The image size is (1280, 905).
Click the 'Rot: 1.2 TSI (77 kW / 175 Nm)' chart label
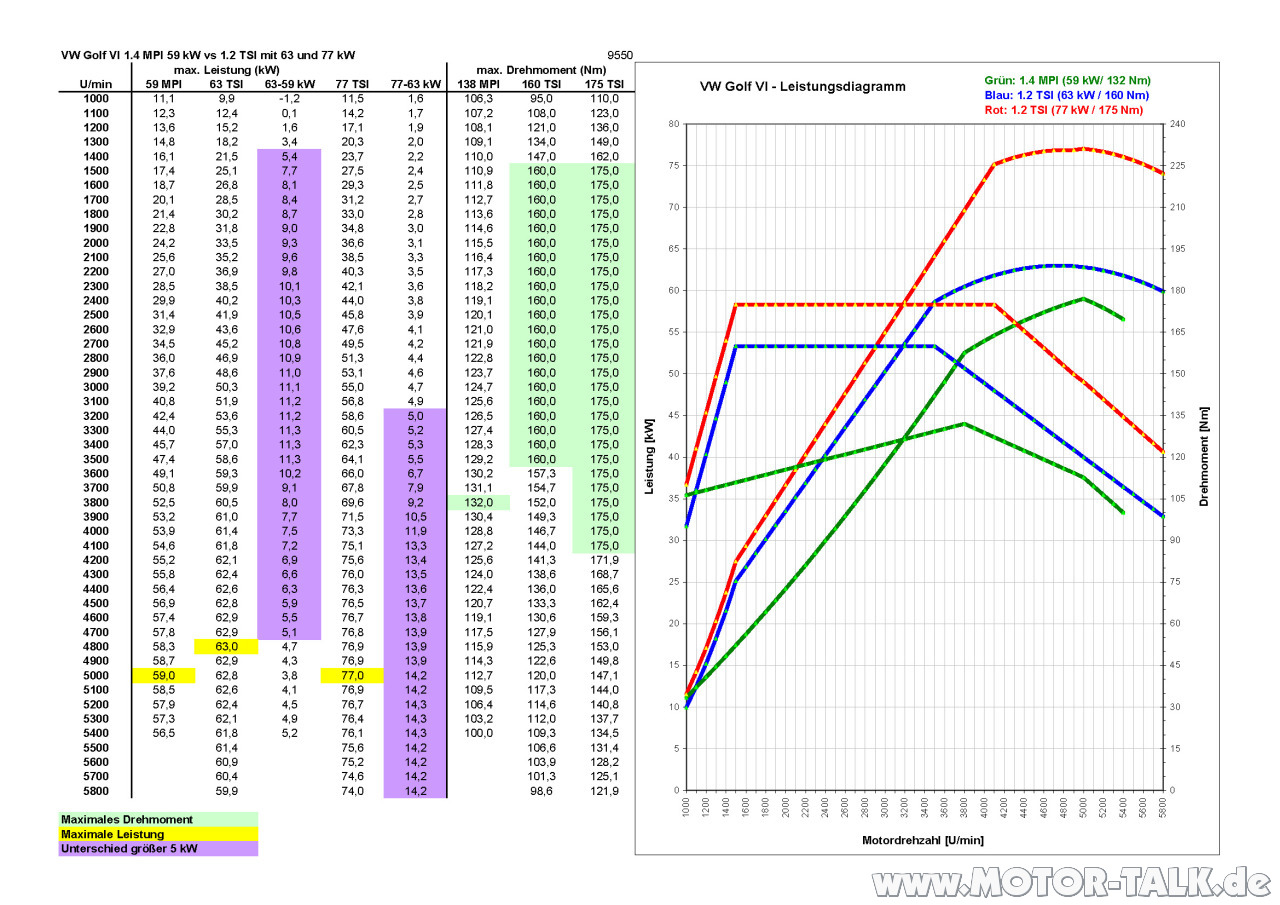coord(1062,109)
